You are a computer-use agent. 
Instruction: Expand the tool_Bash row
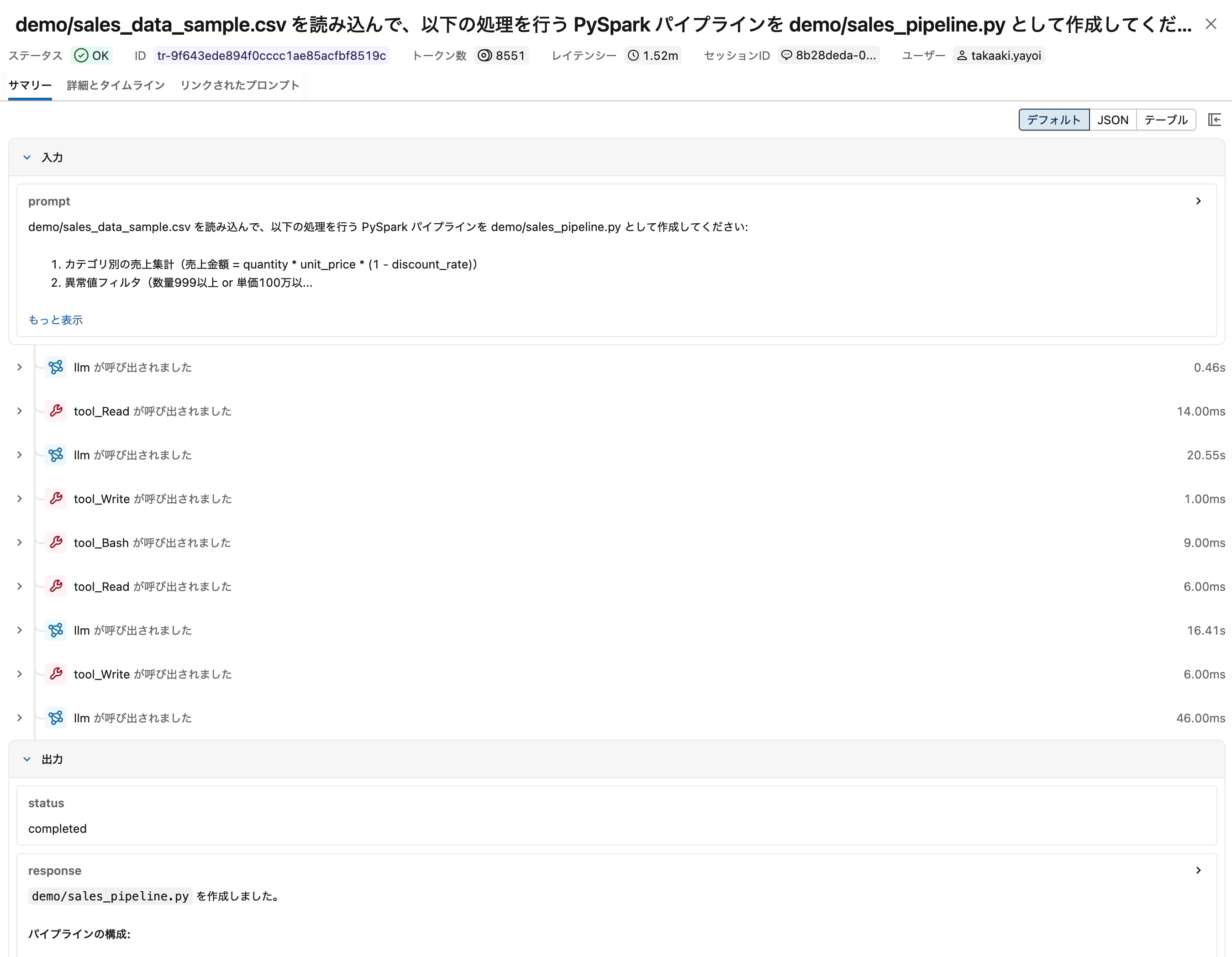point(20,542)
